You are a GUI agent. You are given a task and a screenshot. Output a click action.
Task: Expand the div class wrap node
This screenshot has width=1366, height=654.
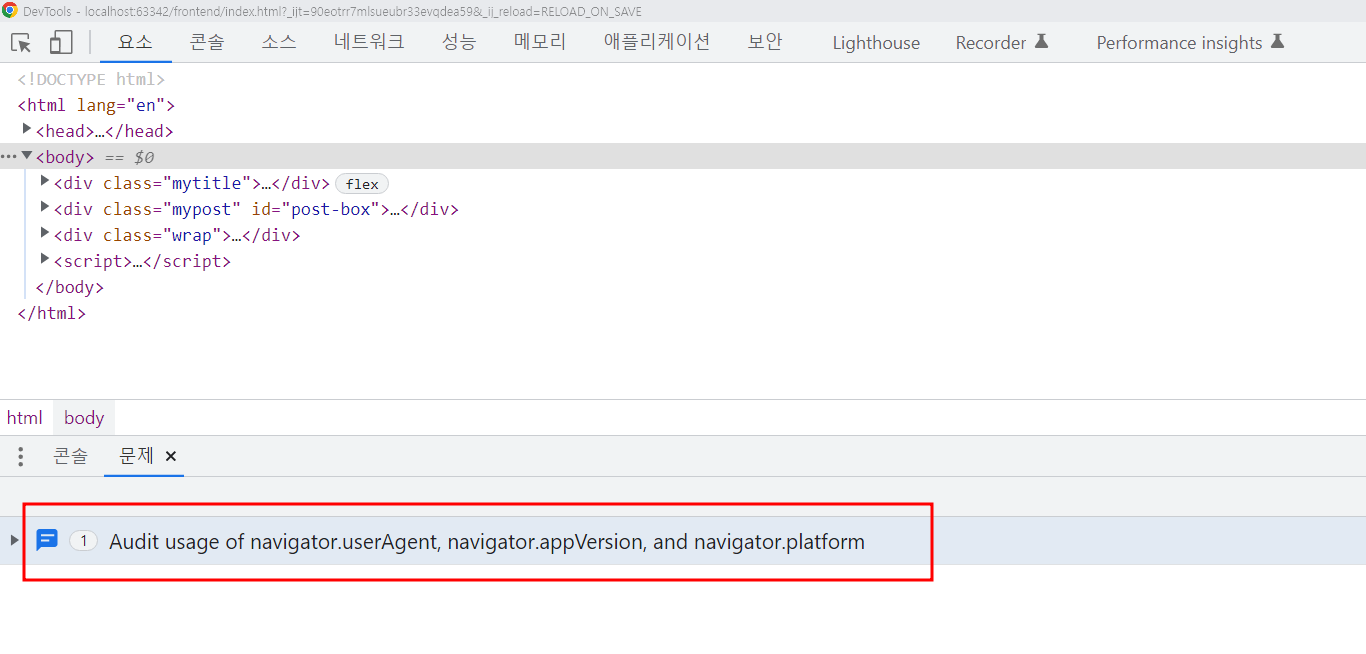point(45,233)
